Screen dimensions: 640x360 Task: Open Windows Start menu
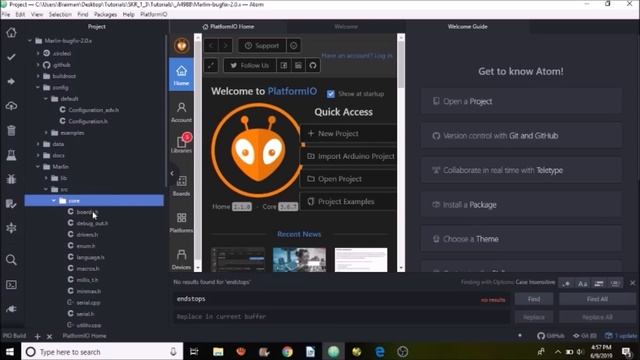10,351
